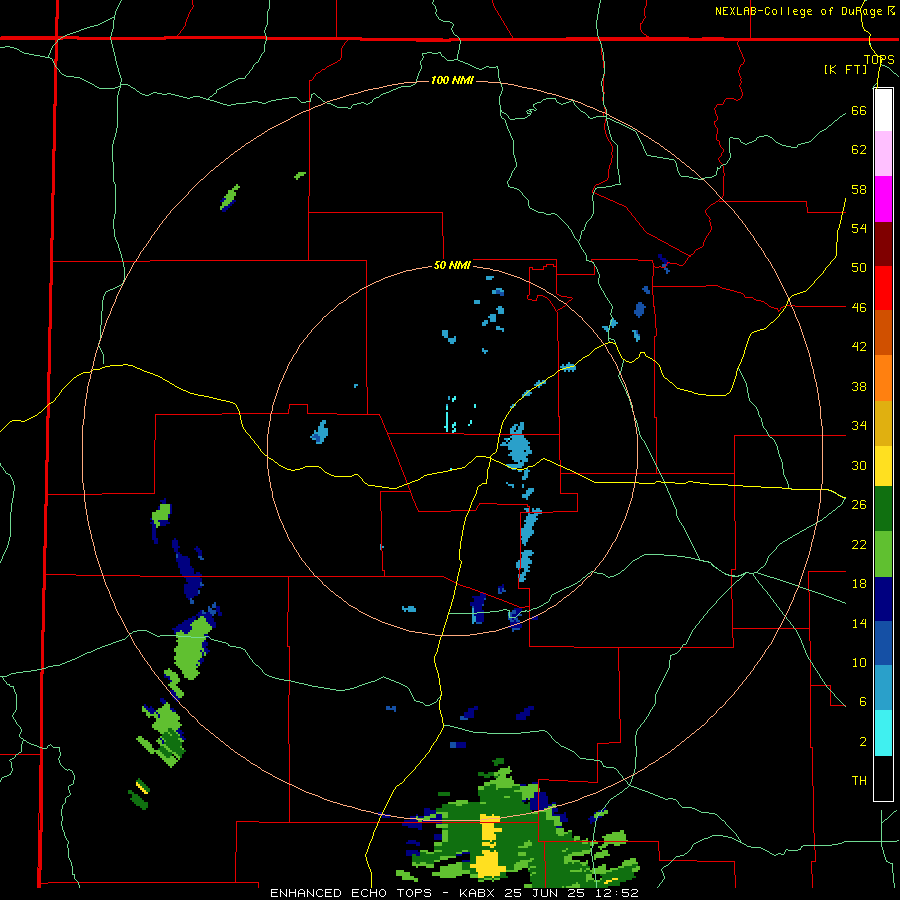
Task: Click the '50 NMI' range ring label
Action: click(x=452, y=265)
